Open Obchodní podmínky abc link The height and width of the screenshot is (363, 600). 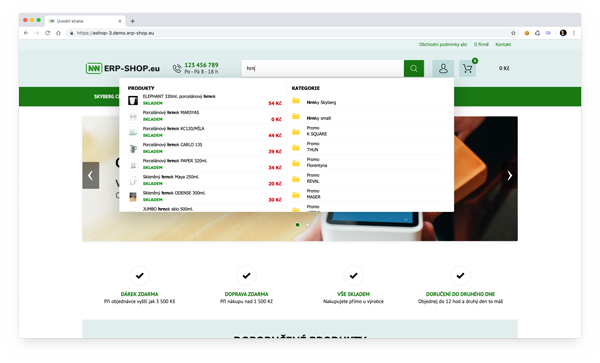(x=443, y=44)
